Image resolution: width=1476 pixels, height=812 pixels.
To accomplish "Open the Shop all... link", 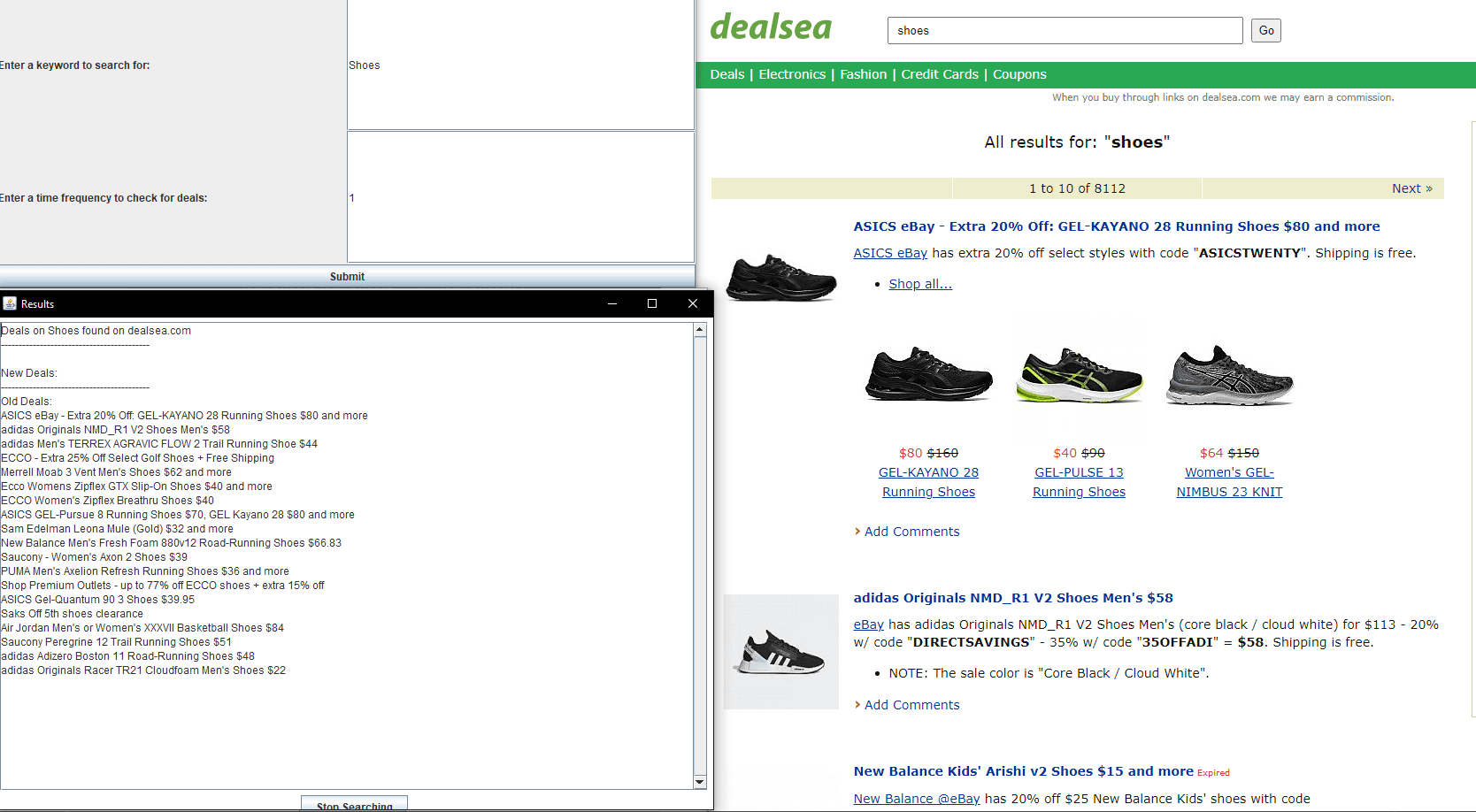I will (x=920, y=284).
